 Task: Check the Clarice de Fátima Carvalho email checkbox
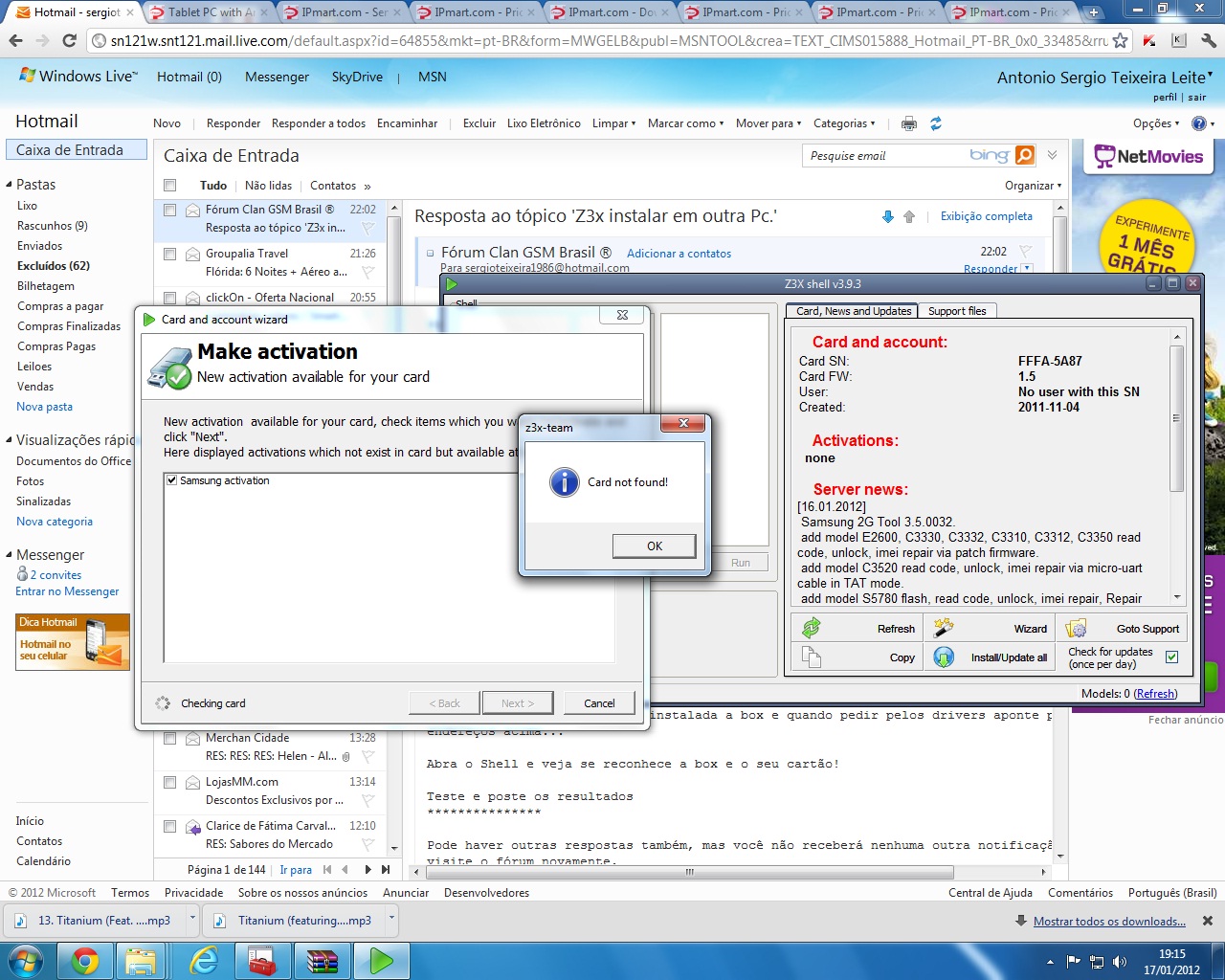pyautogui.click(x=169, y=826)
